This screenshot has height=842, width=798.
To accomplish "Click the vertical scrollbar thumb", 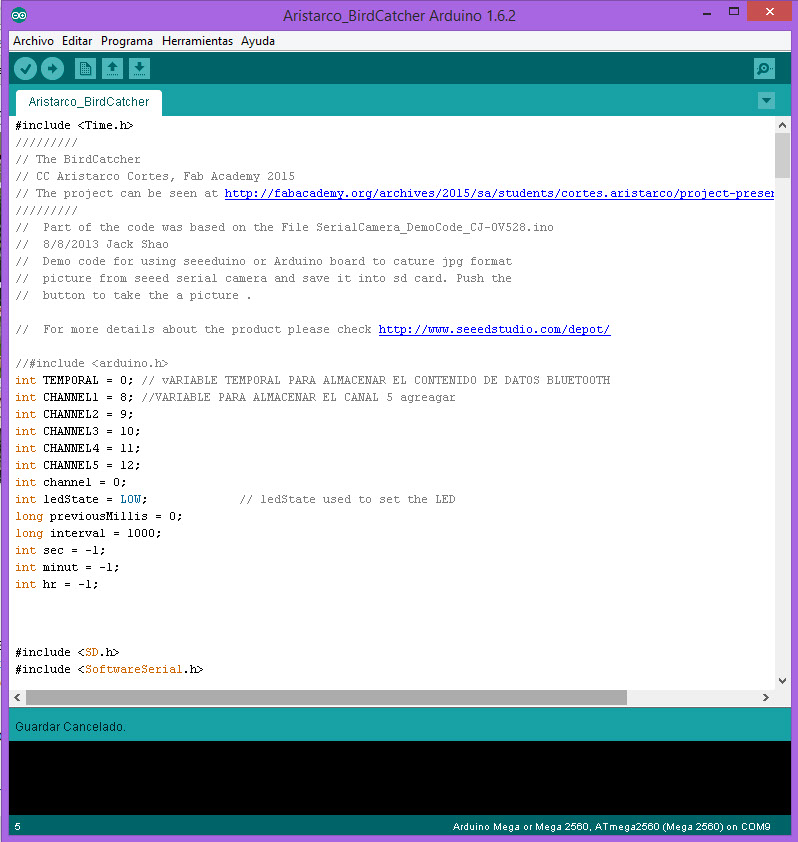I will (x=782, y=155).
